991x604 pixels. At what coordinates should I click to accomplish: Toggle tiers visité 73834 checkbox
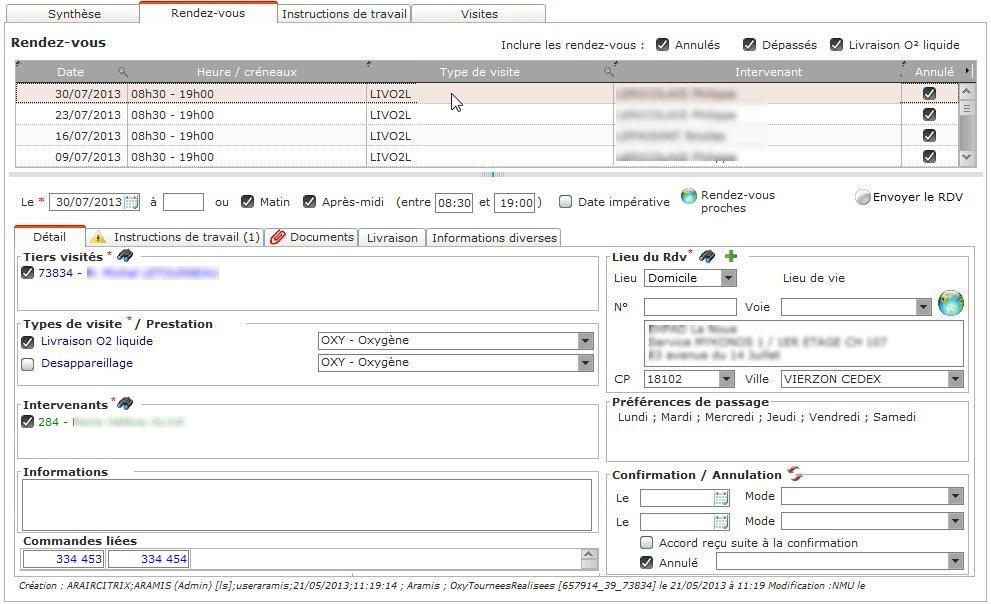[x=27, y=273]
